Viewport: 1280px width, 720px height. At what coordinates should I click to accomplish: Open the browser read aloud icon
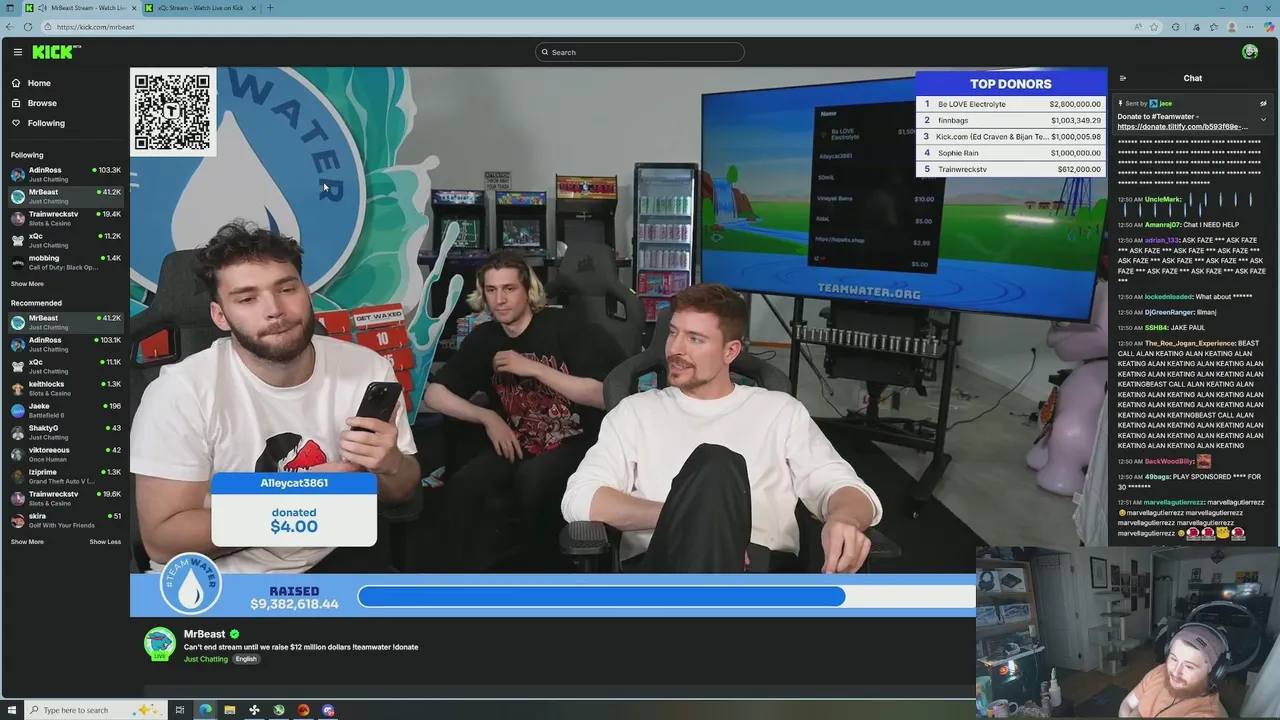(1138, 27)
